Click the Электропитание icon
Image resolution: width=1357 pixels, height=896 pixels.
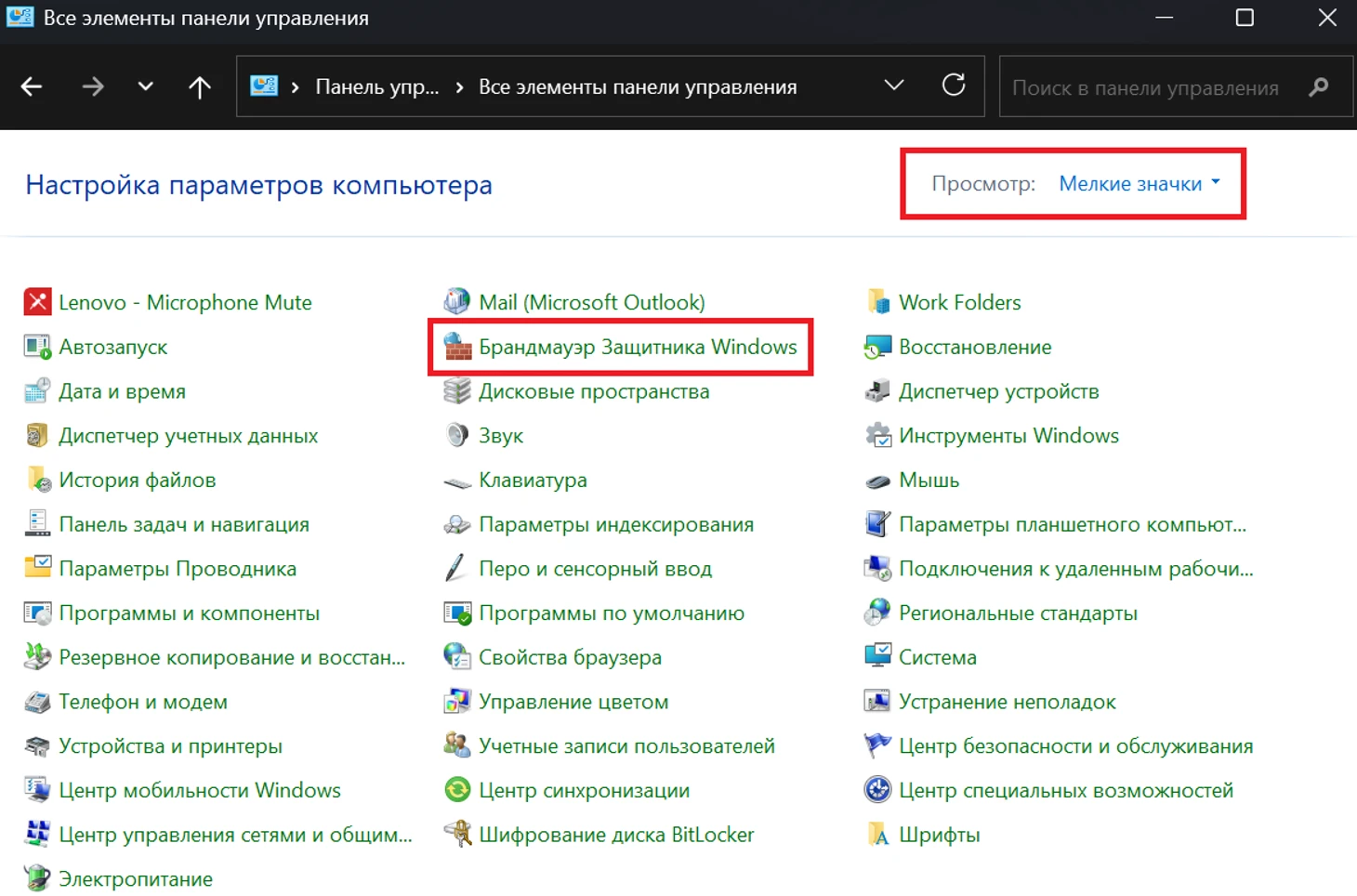click(x=37, y=878)
